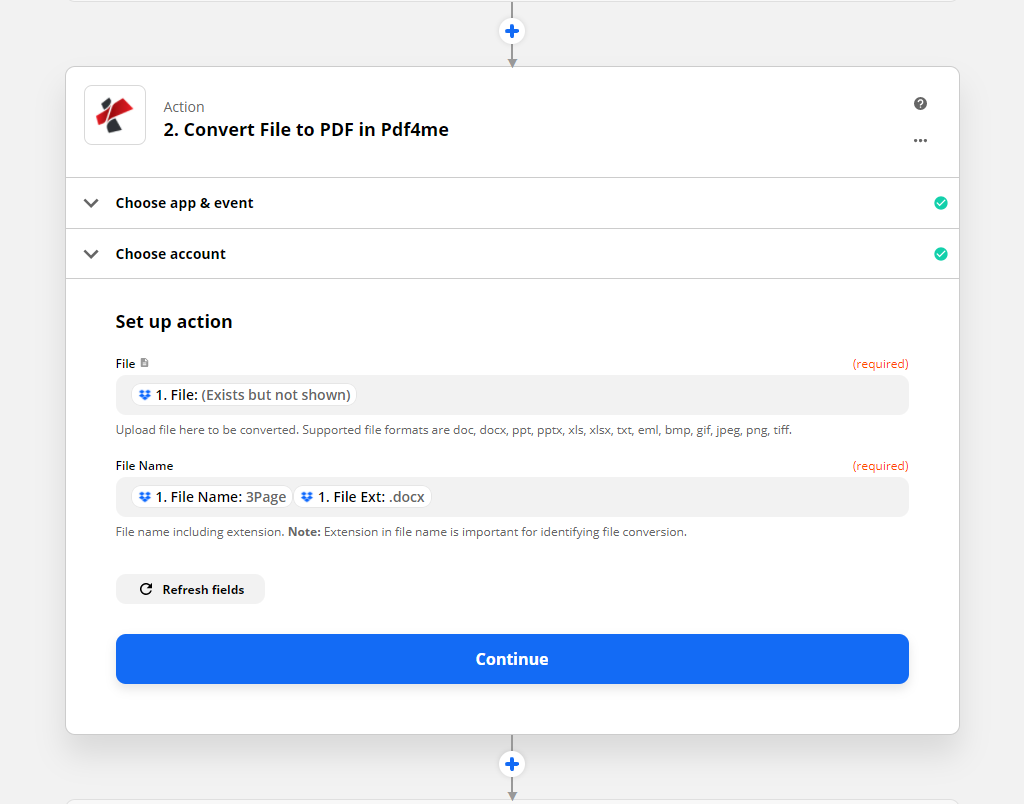Click the green checkmark on Choose account
This screenshot has width=1024, height=804.
click(940, 253)
